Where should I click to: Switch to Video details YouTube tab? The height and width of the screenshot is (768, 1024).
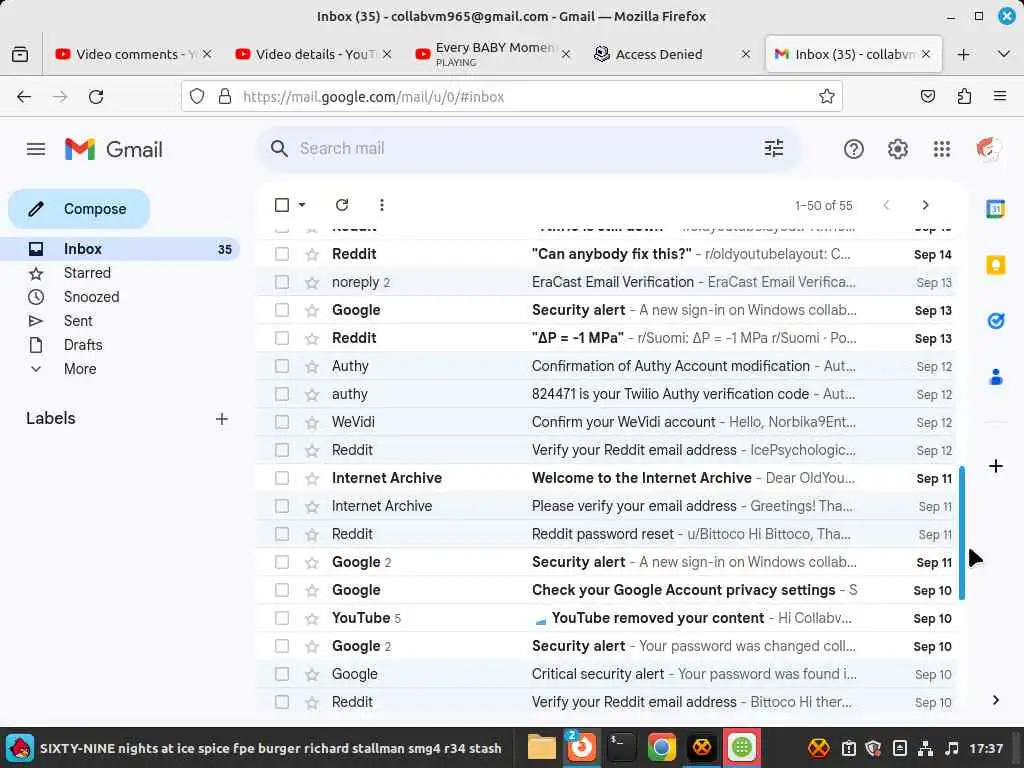tap(315, 54)
